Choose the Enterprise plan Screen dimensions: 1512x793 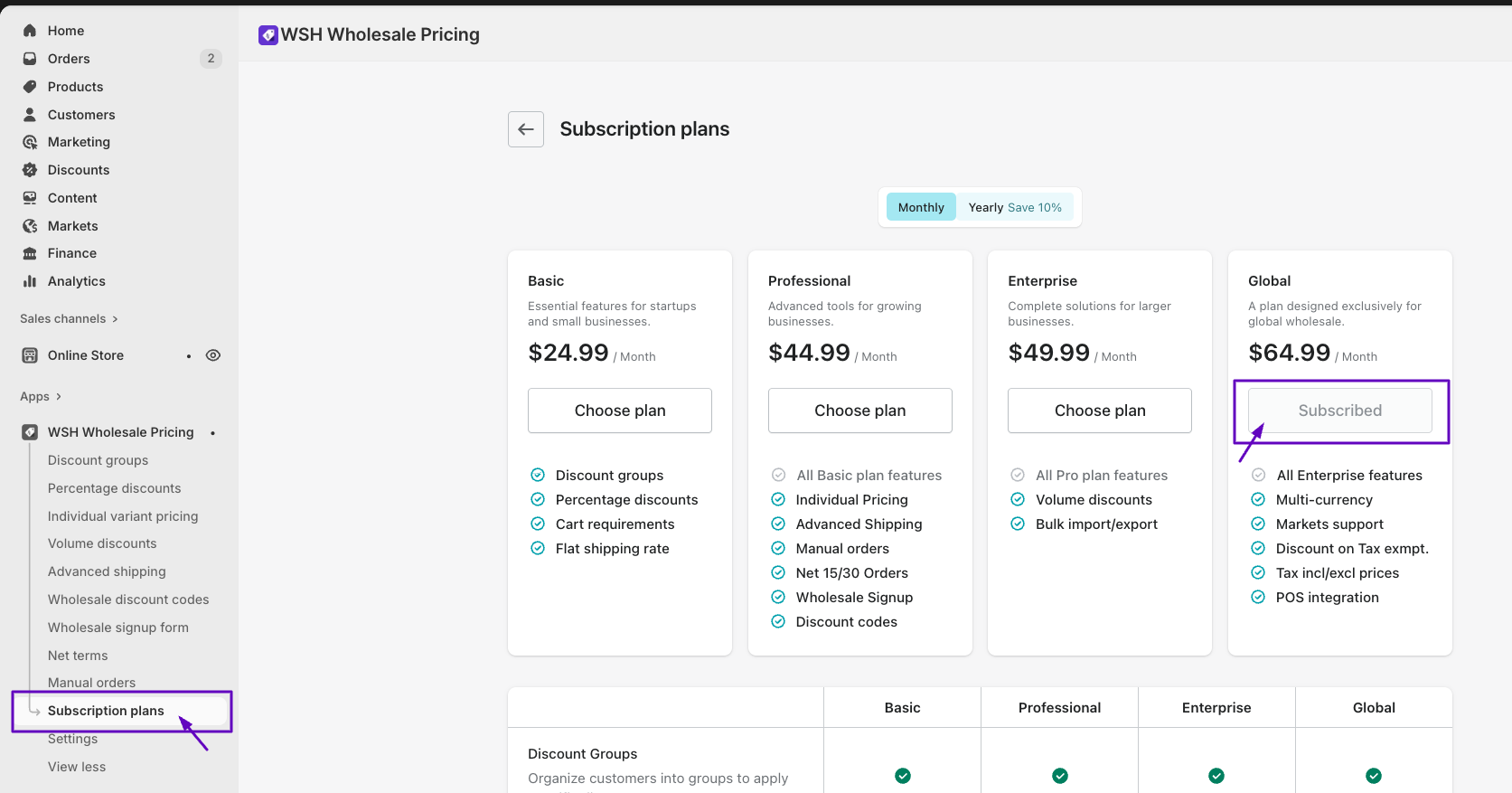(1100, 411)
